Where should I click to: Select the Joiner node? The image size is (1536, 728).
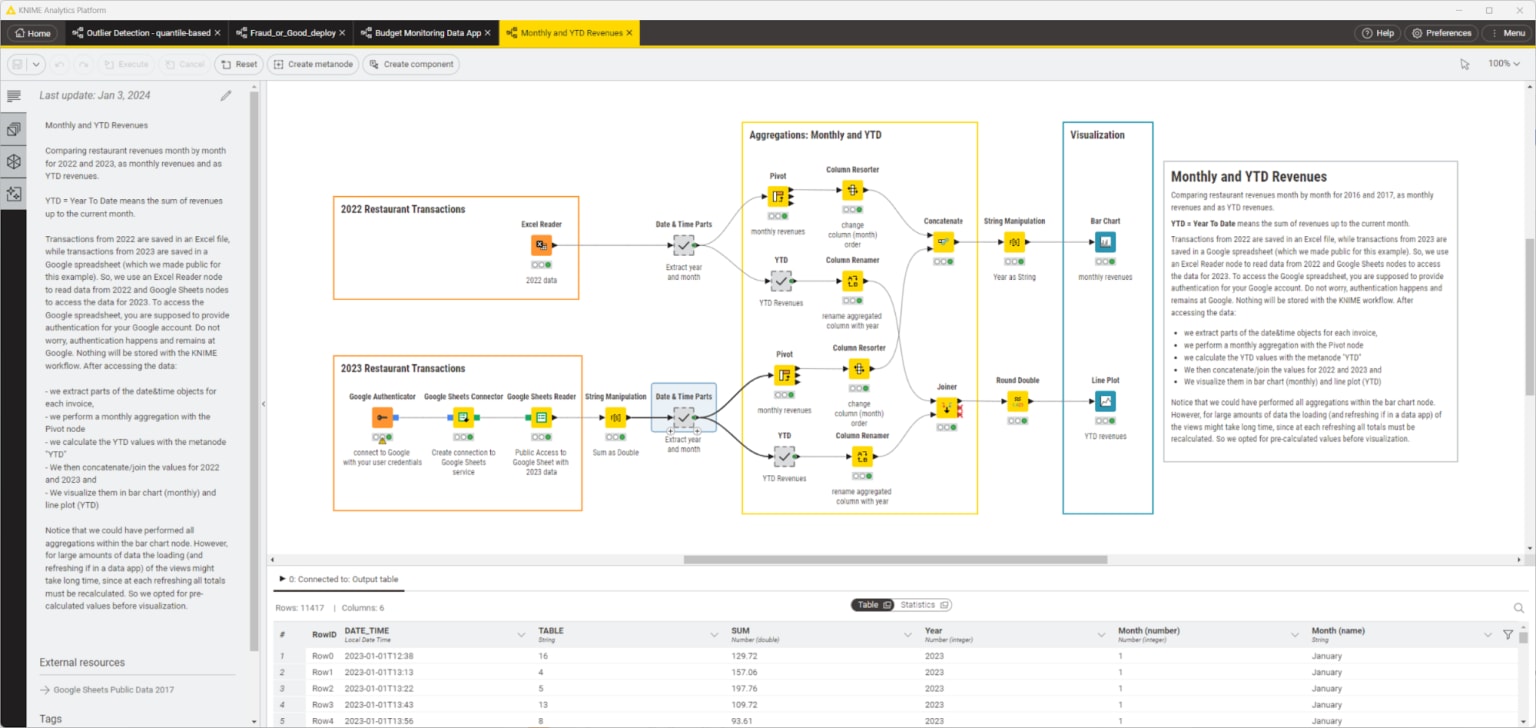[x=946, y=407]
